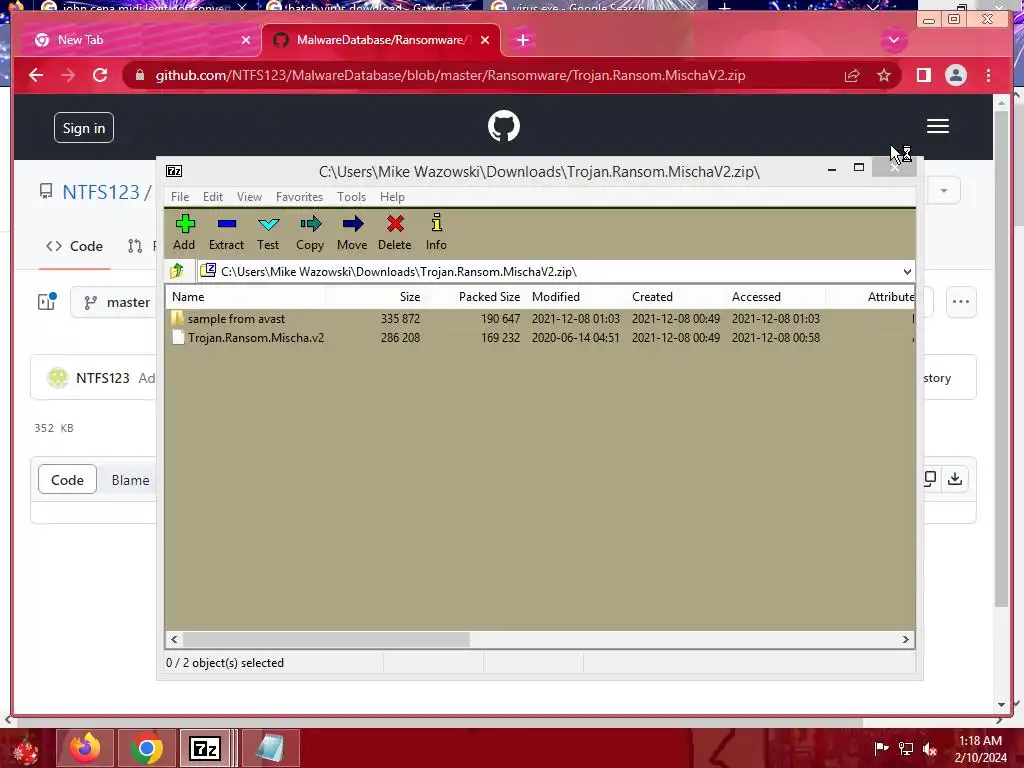Sort by Created column header
The width and height of the screenshot is (1024, 768).
tap(676, 296)
